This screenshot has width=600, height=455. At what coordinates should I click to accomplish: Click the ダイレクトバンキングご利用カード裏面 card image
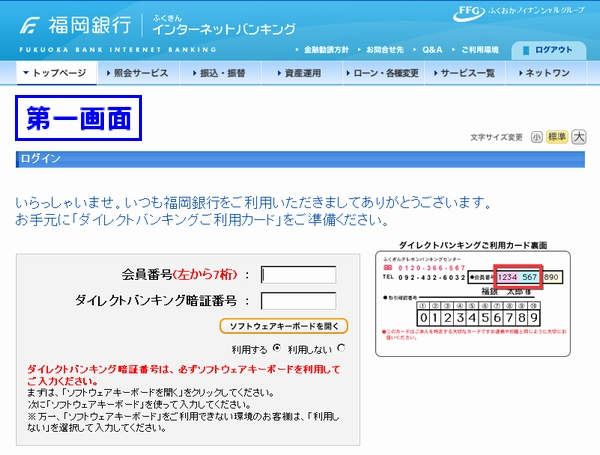(473, 303)
